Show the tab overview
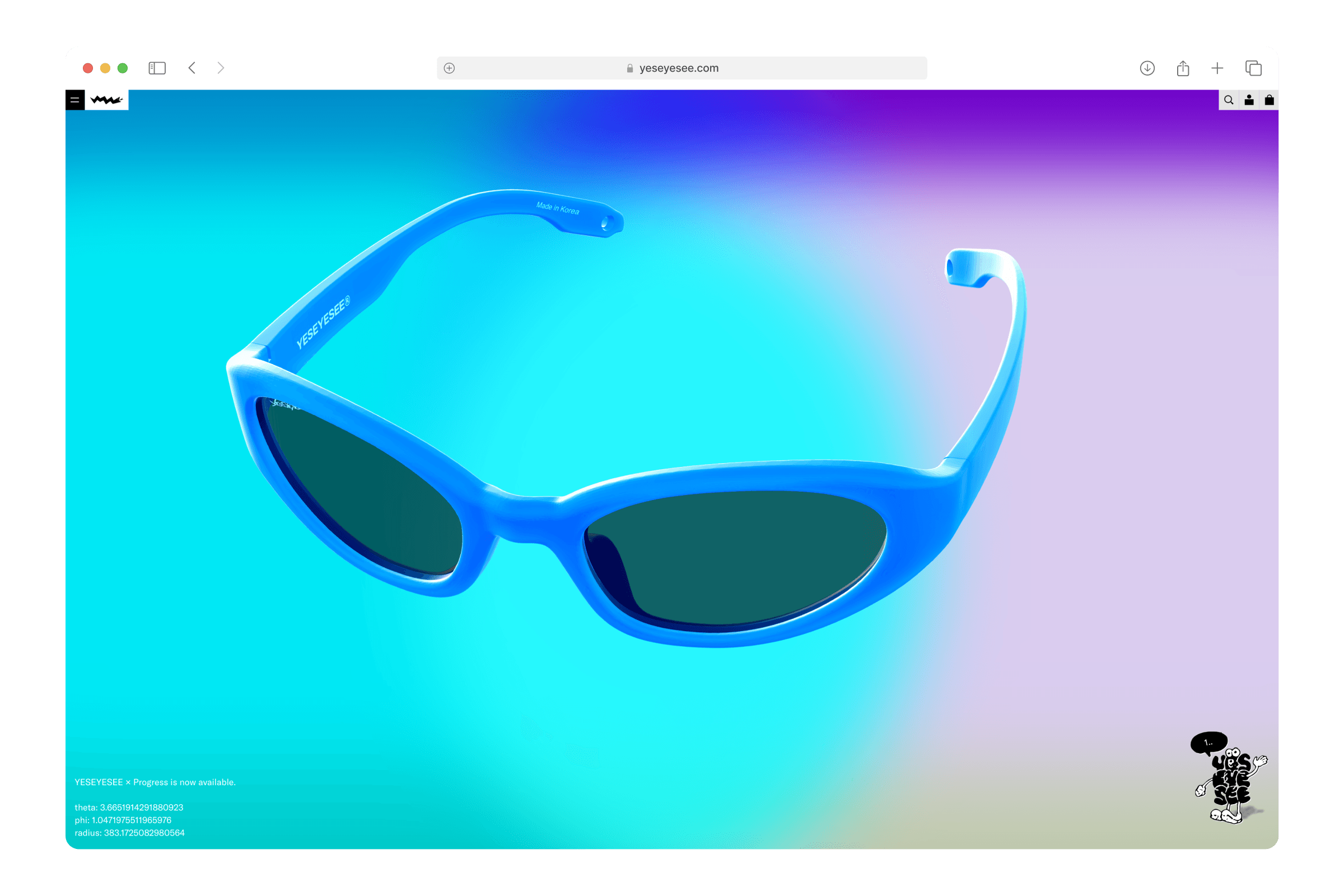This screenshot has width=1344, height=896. [1253, 68]
